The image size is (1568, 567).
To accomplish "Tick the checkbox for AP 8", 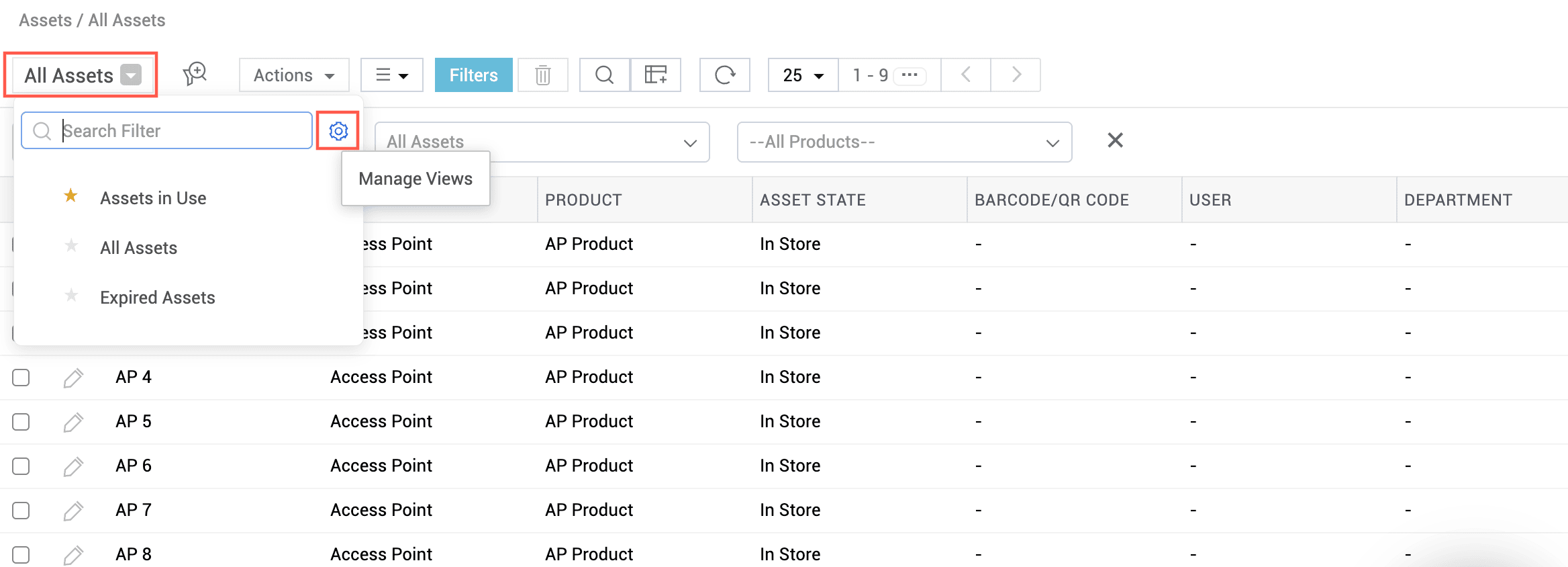I will pos(21,555).
